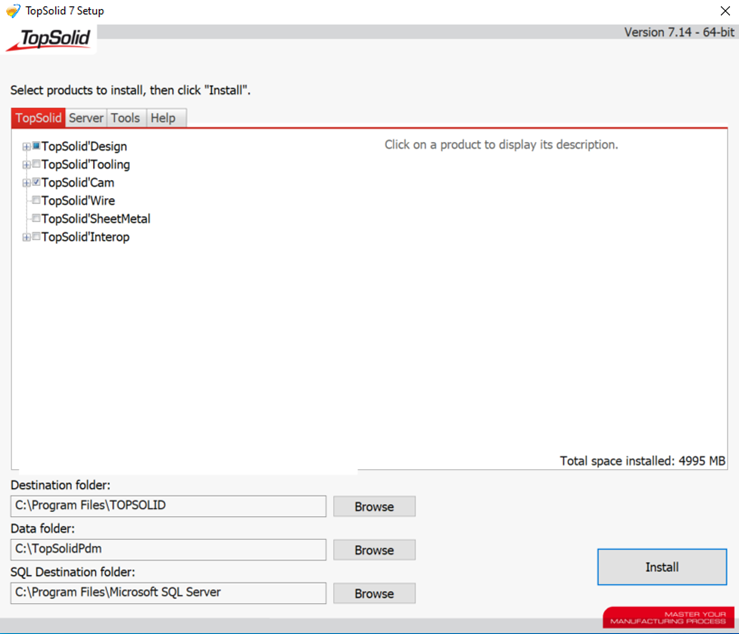Tick the TopSolid'Interop checkbox

[36, 236]
